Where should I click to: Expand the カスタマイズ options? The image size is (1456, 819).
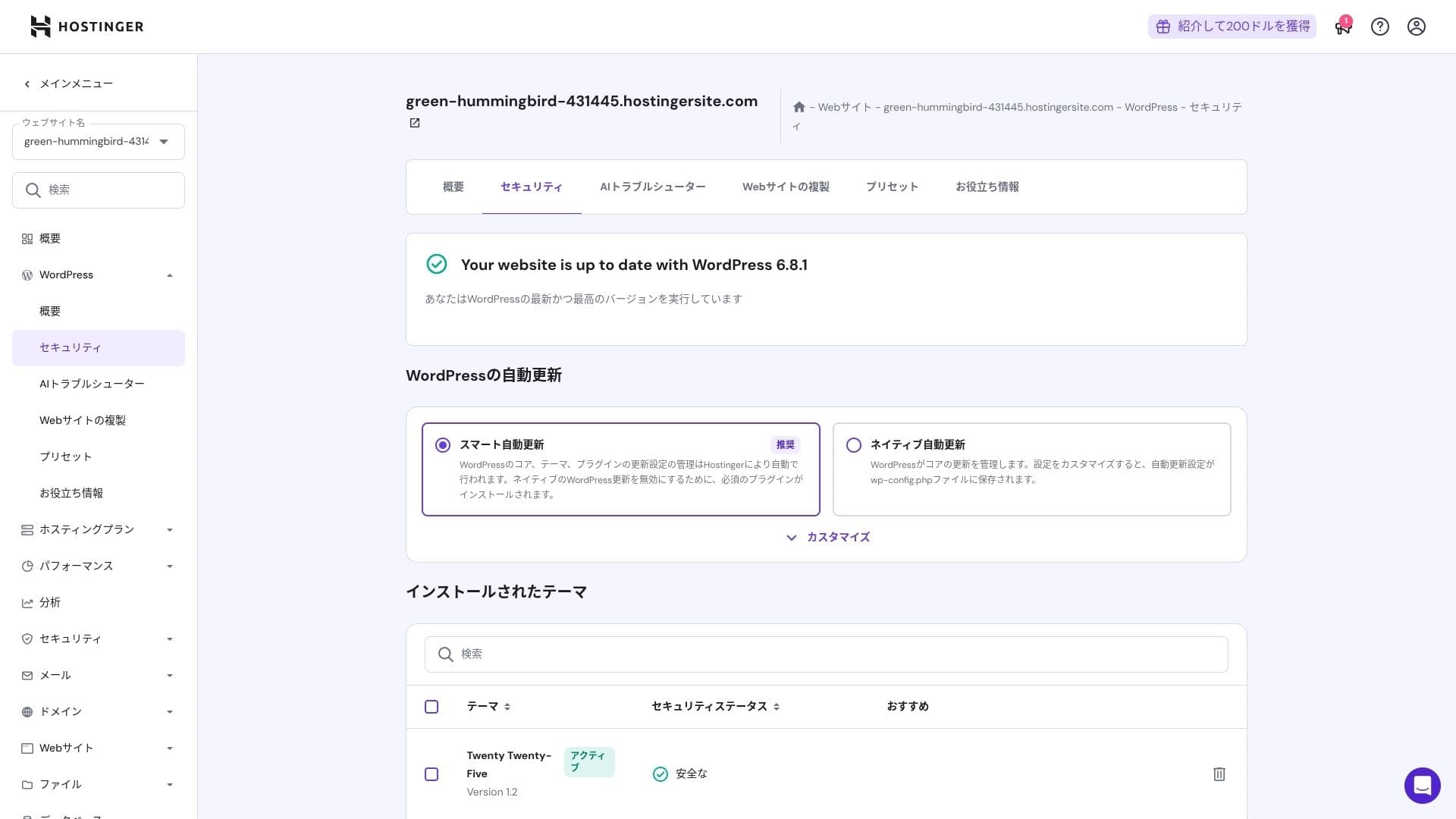coord(827,537)
